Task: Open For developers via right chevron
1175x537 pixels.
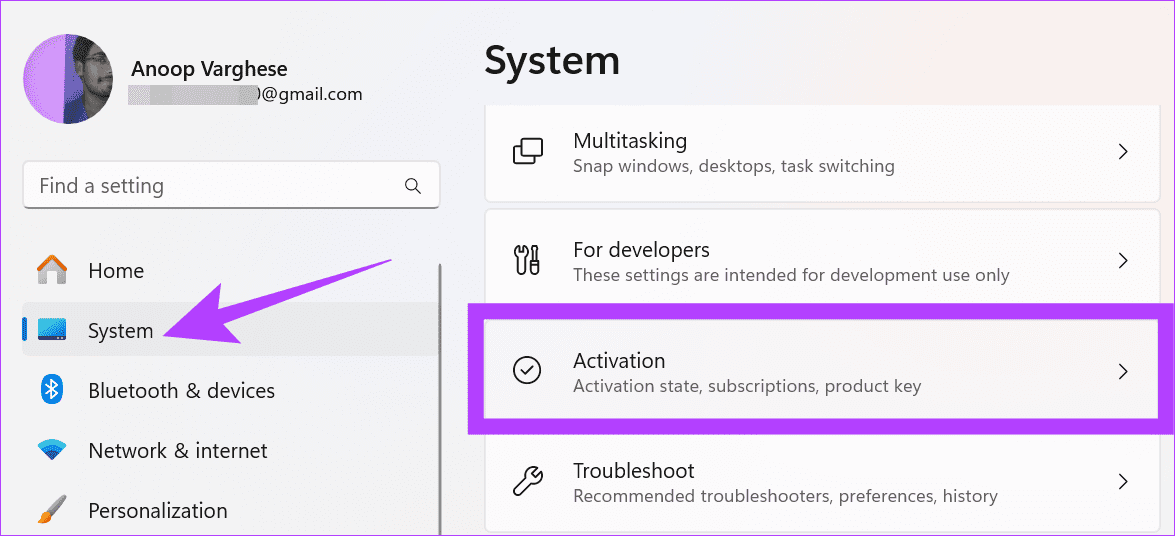Action: point(1122,261)
